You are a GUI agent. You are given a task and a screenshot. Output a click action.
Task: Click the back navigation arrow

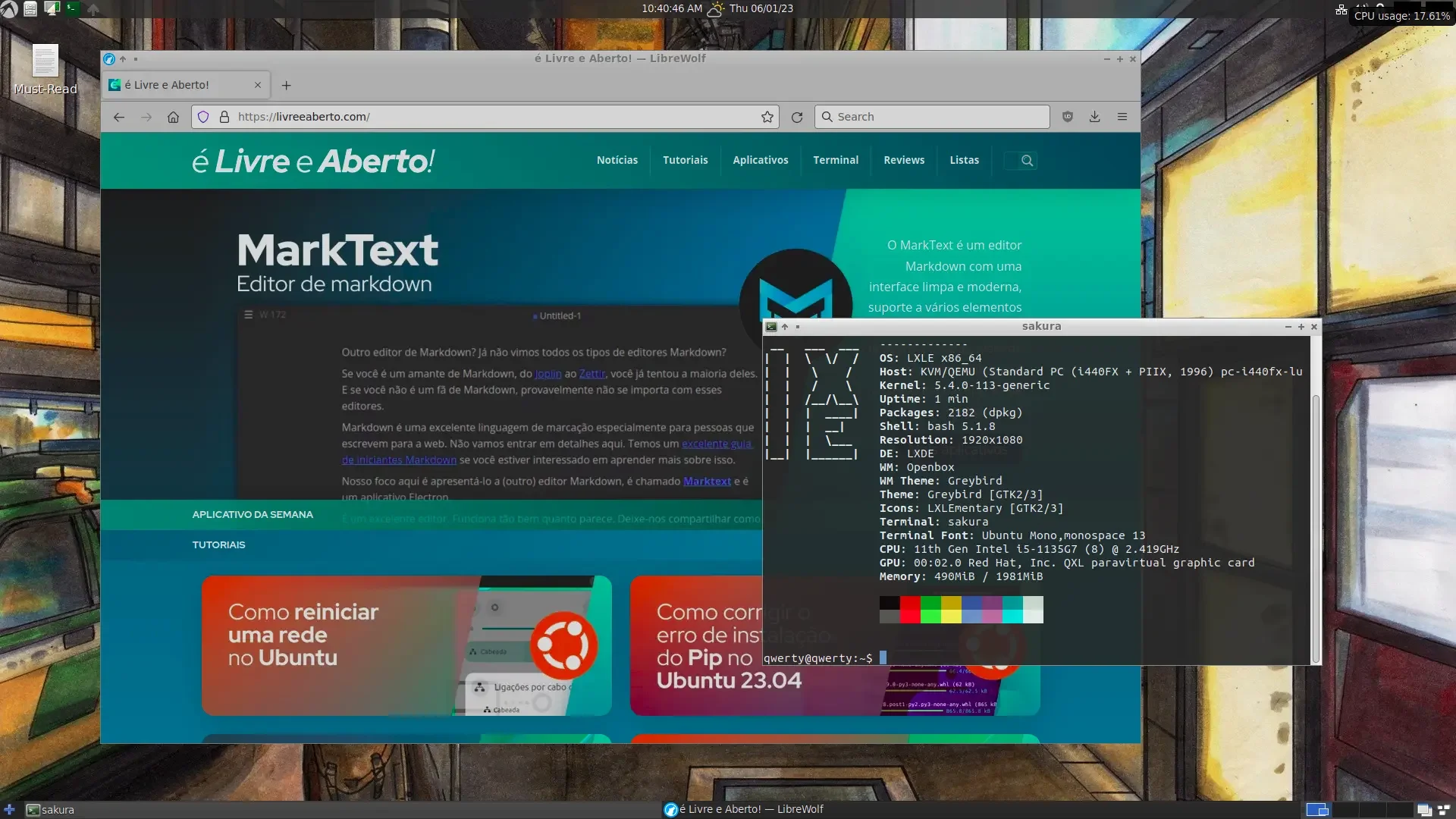click(x=119, y=117)
